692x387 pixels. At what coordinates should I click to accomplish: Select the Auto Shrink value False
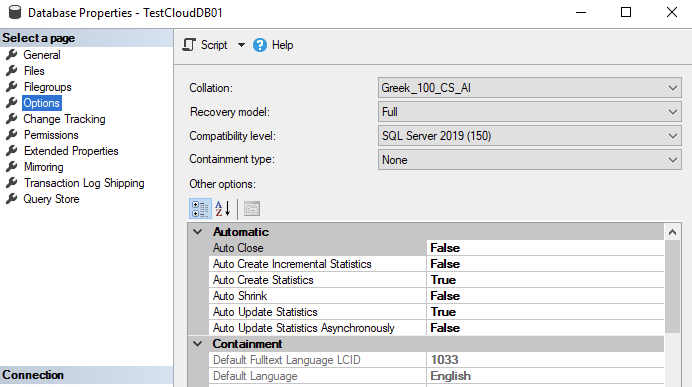click(x=545, y=296)
